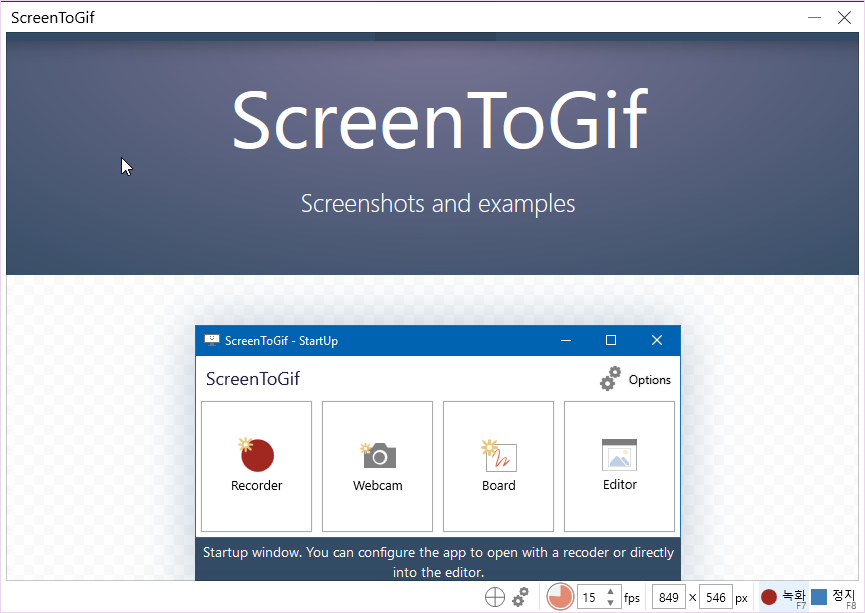Click the ScreenToGif heading inside StartUp window
The width and height of the screenshot is (865, 613).
pos(253,379)
